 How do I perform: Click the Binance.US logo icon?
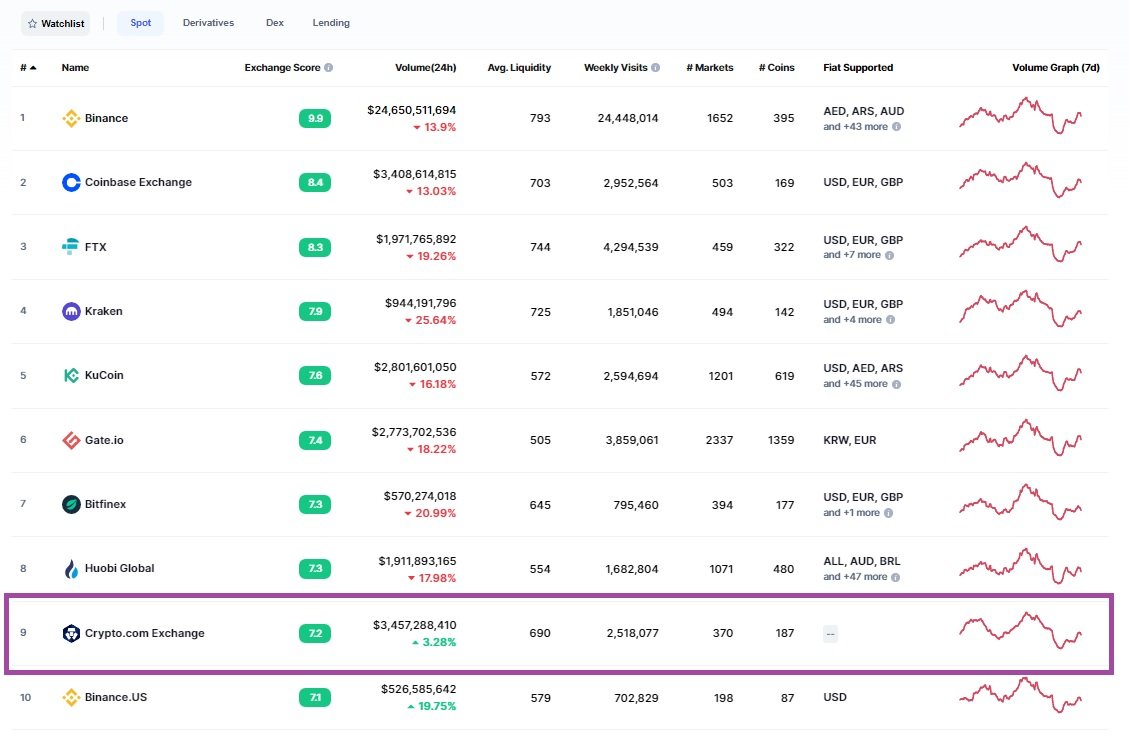click(x=71, y=697)
